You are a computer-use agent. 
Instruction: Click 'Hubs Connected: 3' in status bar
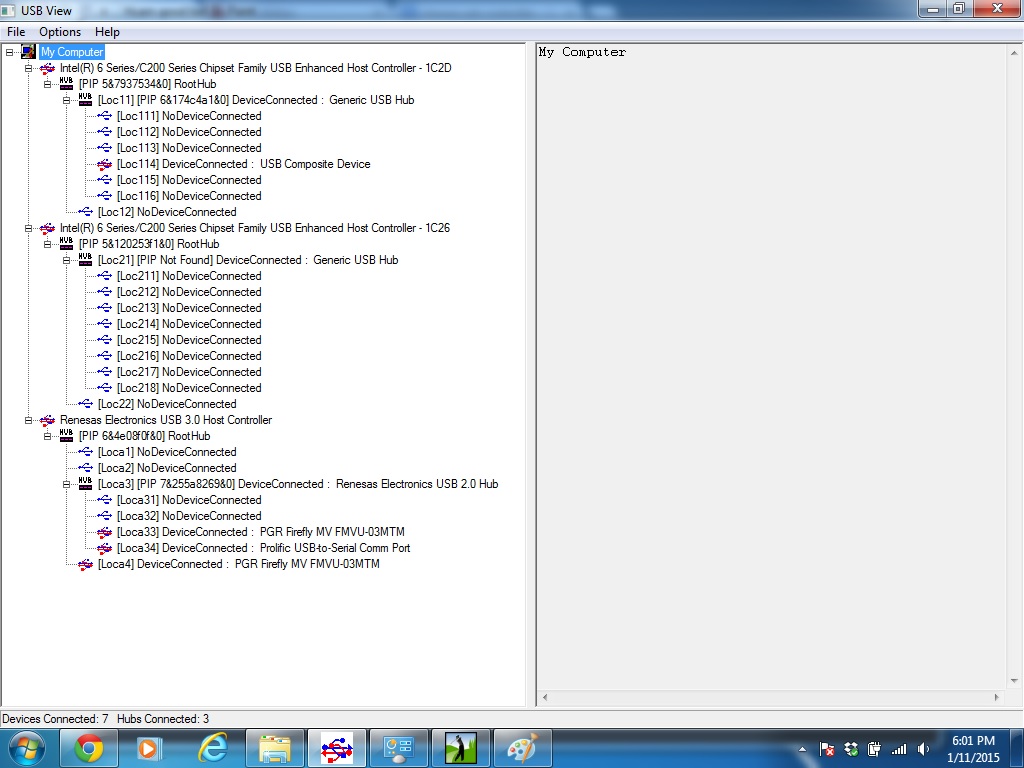163,719
